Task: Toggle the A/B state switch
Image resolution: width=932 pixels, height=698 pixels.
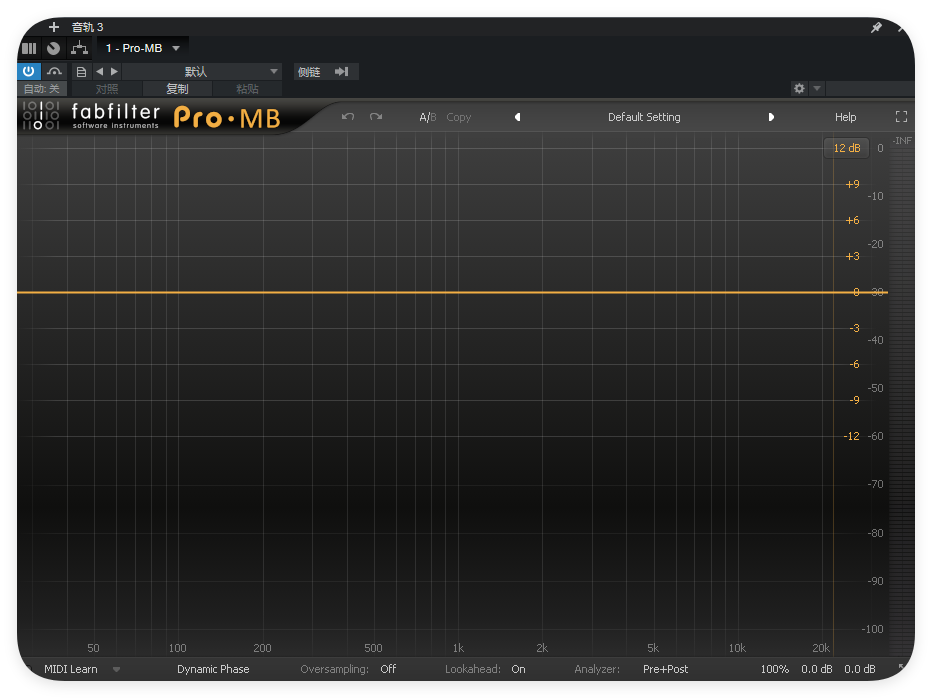Action: pos(427,117)
